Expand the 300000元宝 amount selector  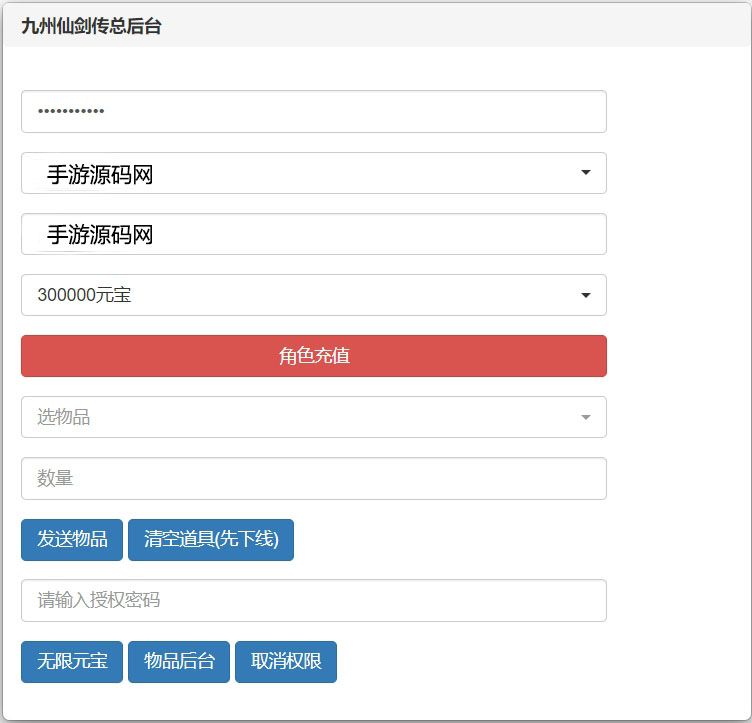(x=313, y=295)
